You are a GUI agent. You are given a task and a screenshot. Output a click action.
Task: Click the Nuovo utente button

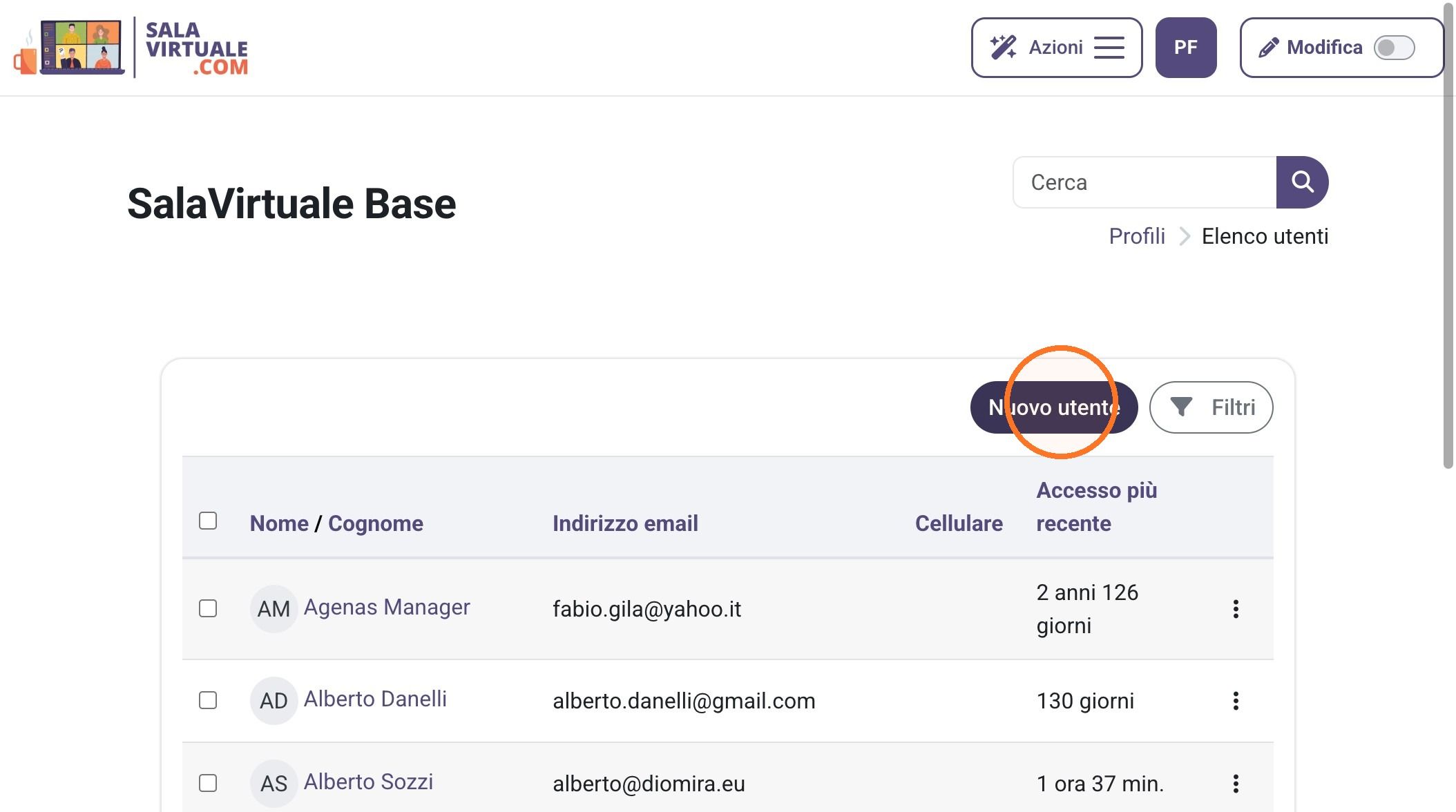pos(1054,407)
